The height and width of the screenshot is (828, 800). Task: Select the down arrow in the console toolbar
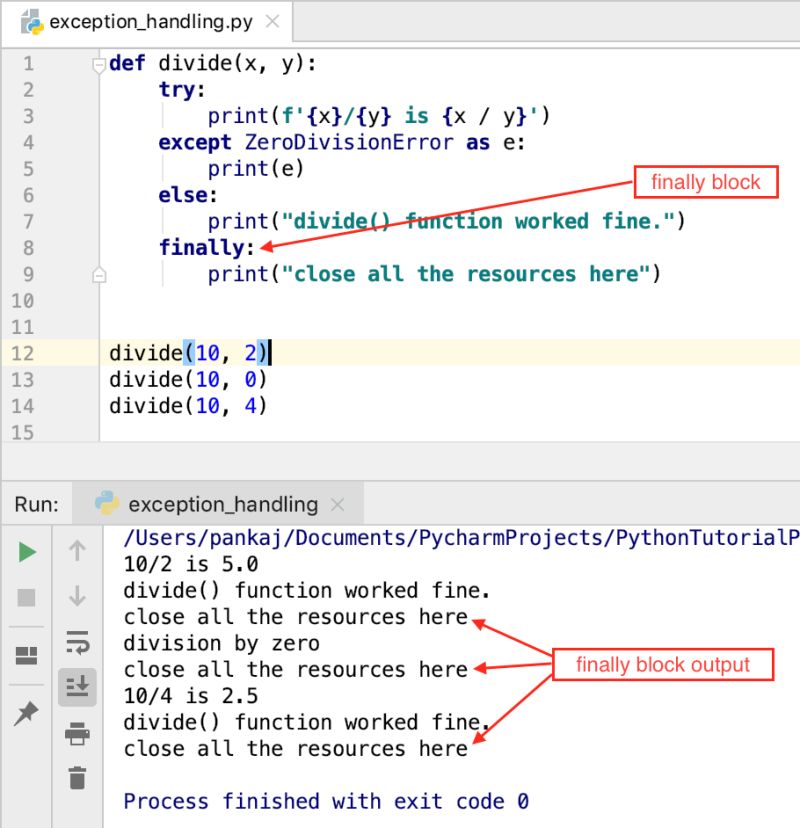[77, 595]
